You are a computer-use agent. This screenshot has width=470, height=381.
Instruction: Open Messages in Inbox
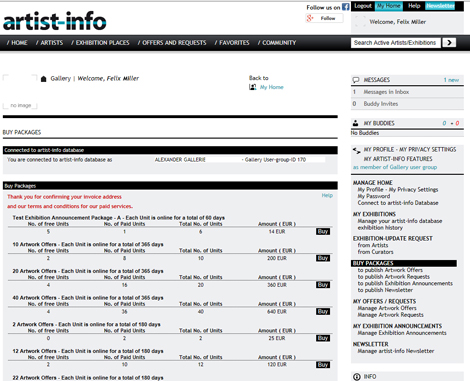386,92
